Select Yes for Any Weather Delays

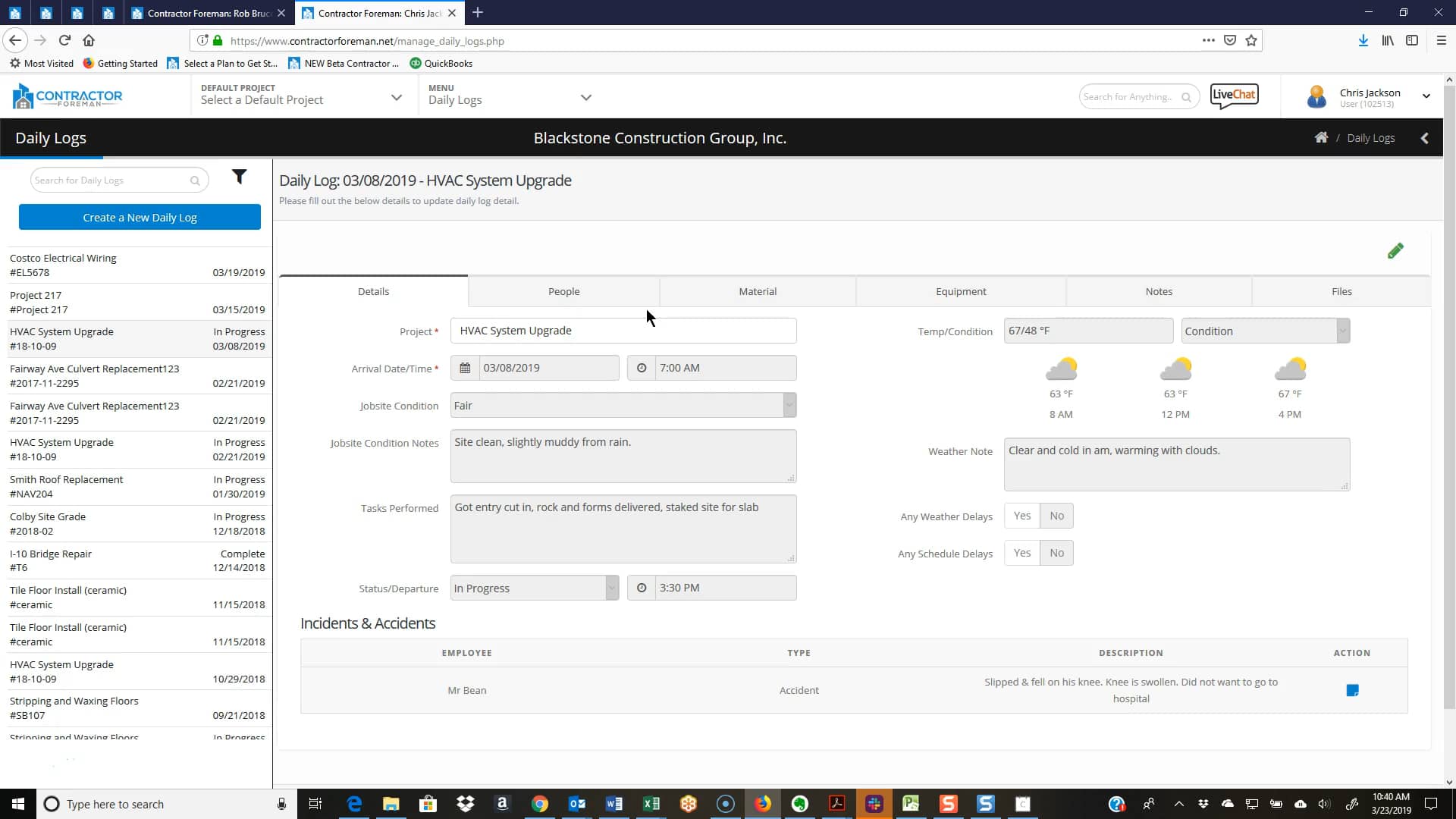(x=1021, y=515)
